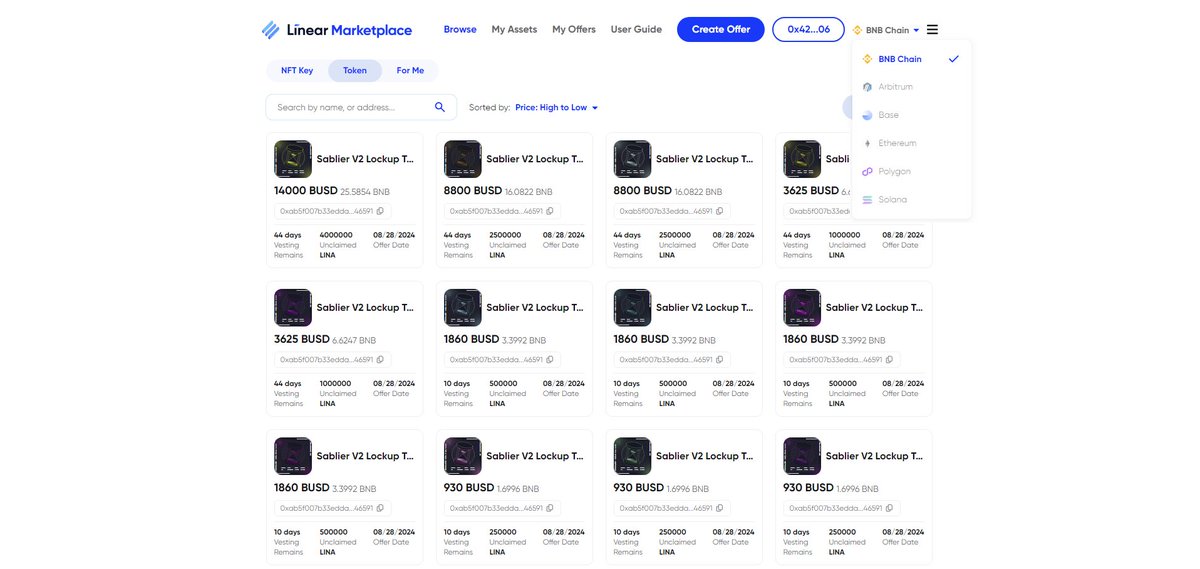Open the 14000 BUSD offer thumbnail image
Image resolution: width=1200 pixels, height=569 pixels.
pyautogui.click(x=293, y=159)
